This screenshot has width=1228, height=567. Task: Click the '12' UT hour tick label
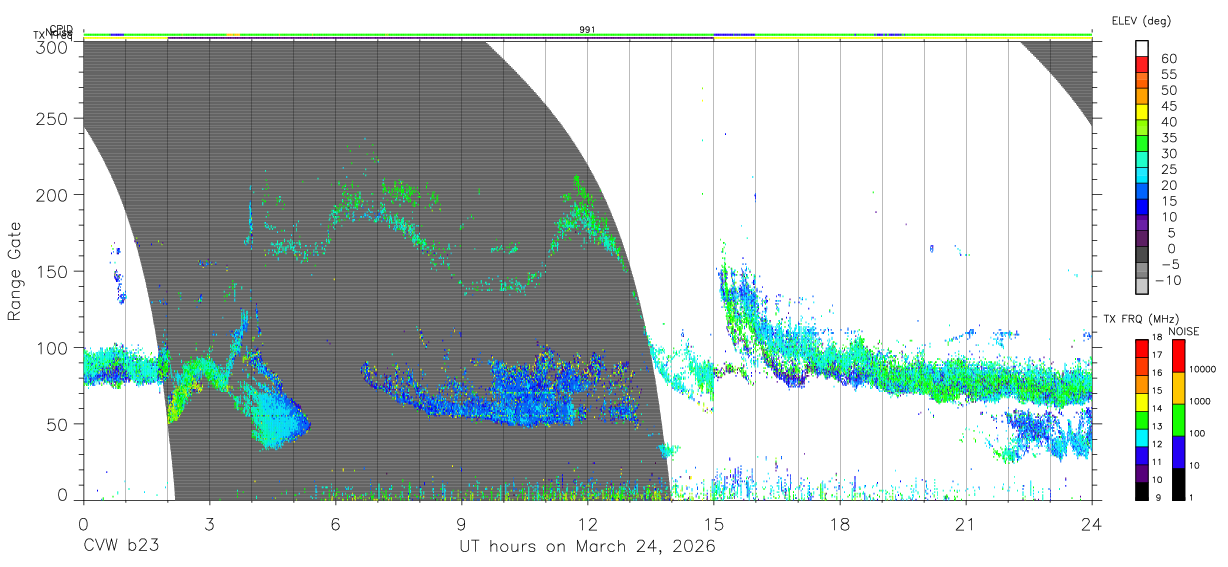click(587, 524)
